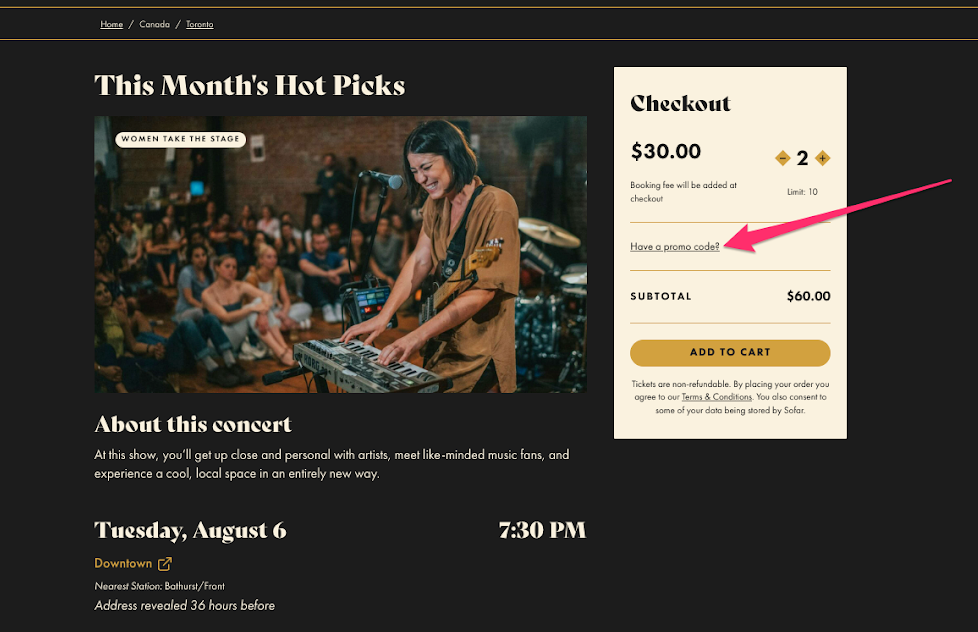978x632 pixels.
Task: Open the concert photo thumbnail
Action: tap(341, 255)
